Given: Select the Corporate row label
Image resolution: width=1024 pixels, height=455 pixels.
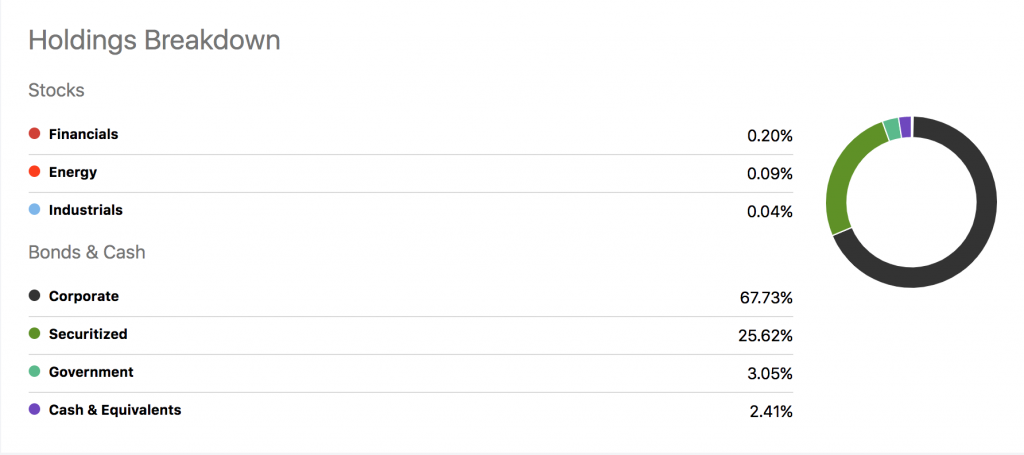Looking at the screenshot, I should coord(84,296).
